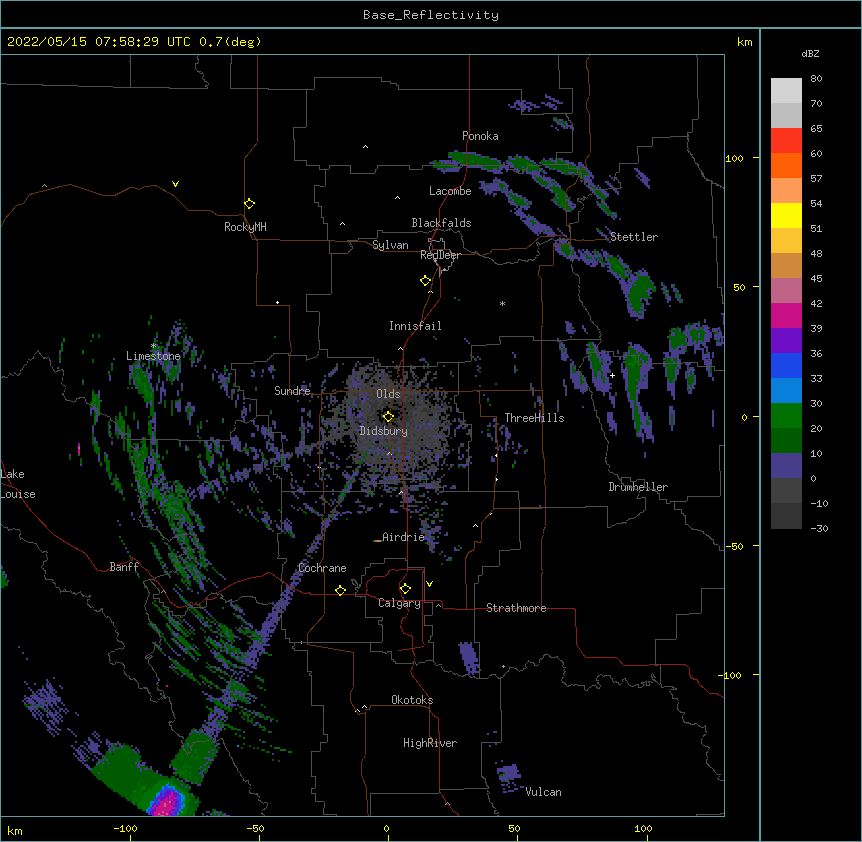Click the Lacombe city label
Image resolution: width=862 pixels, height=842 pixels.
pyautogui.click(x=450, y=191)
